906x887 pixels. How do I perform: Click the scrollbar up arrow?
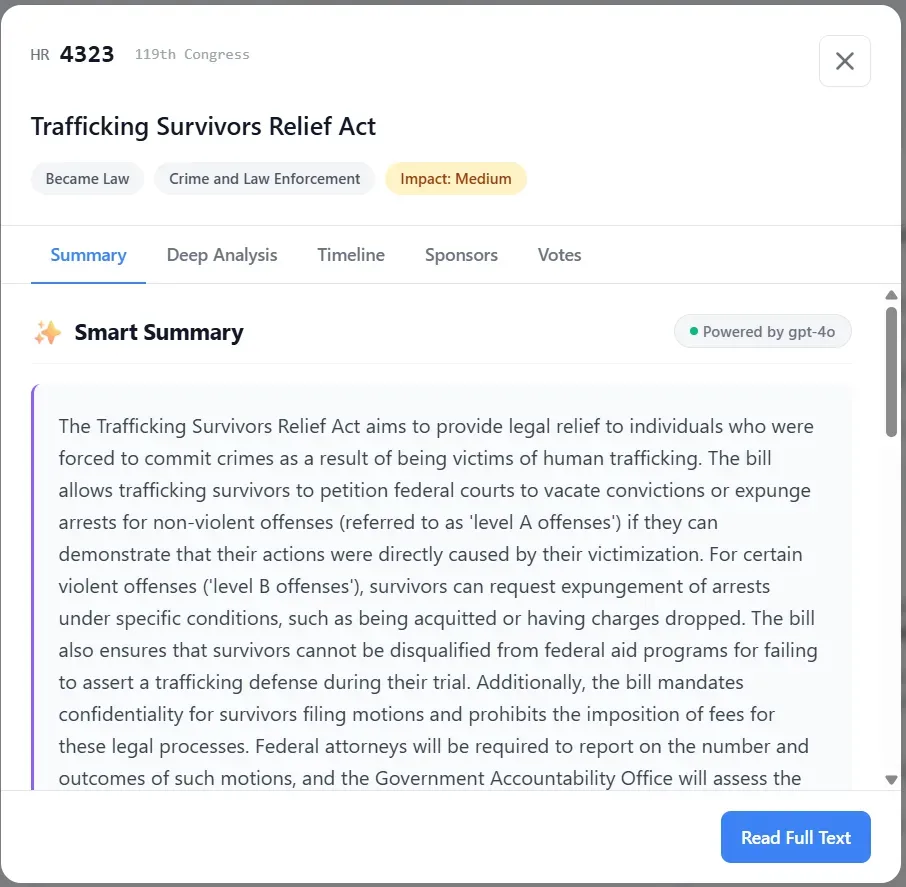pyautogui.click(x=890, y=294)
